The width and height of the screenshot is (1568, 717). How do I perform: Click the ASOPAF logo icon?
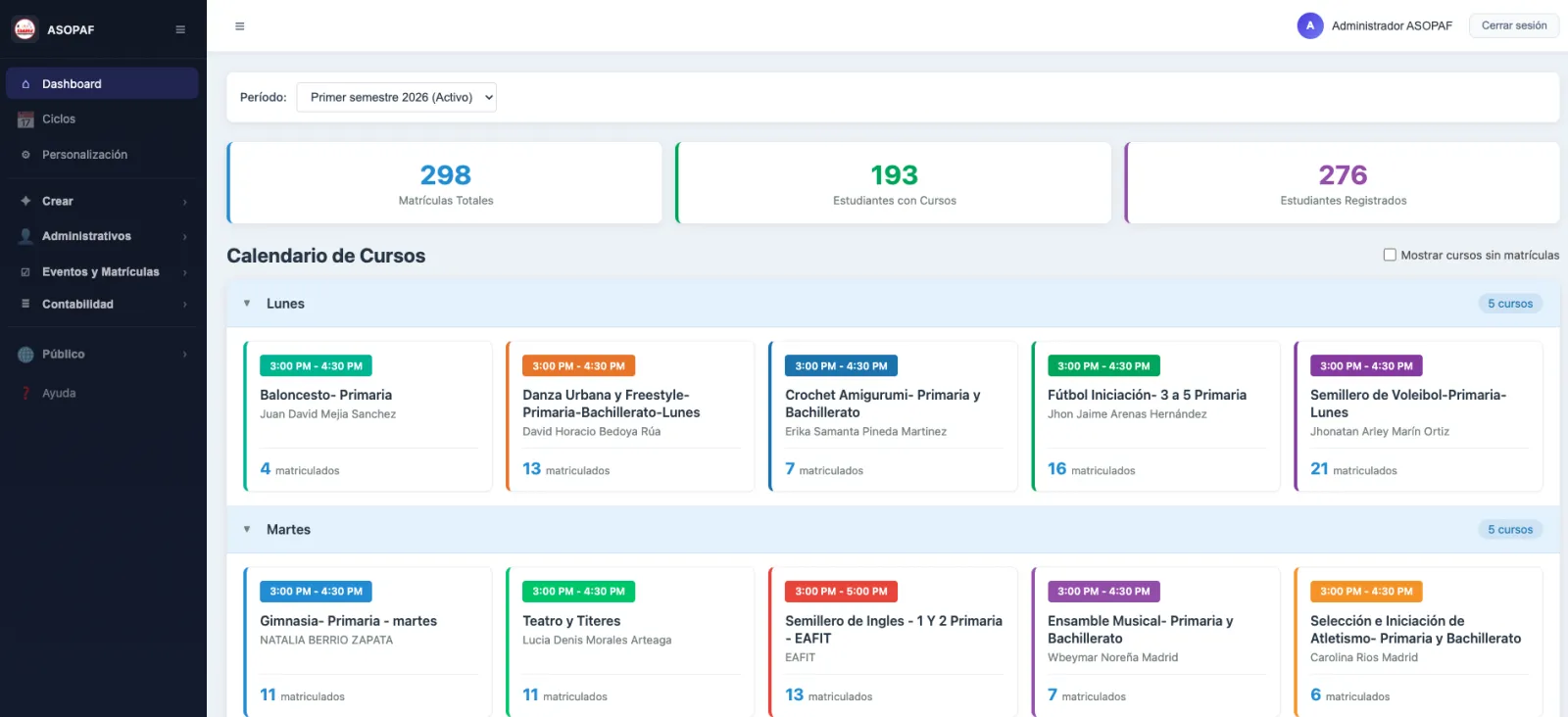(x=25, y=29)
